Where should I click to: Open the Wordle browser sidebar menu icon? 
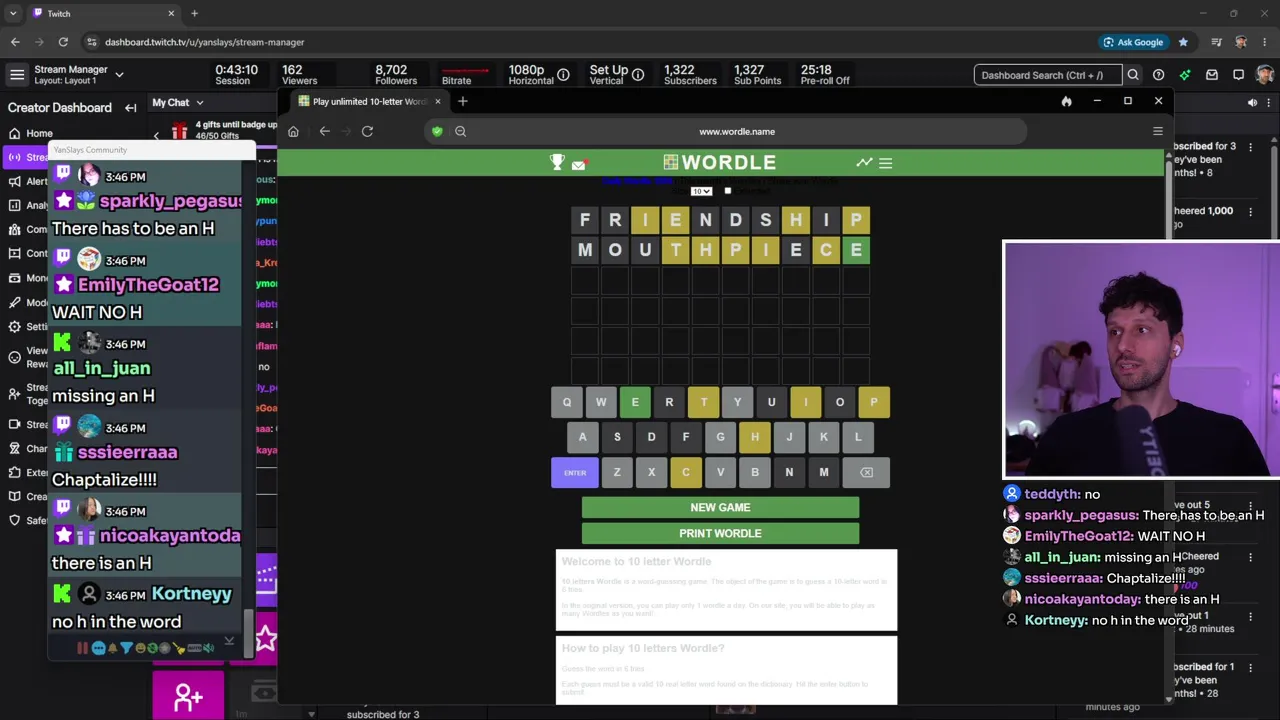point(1158,131)
